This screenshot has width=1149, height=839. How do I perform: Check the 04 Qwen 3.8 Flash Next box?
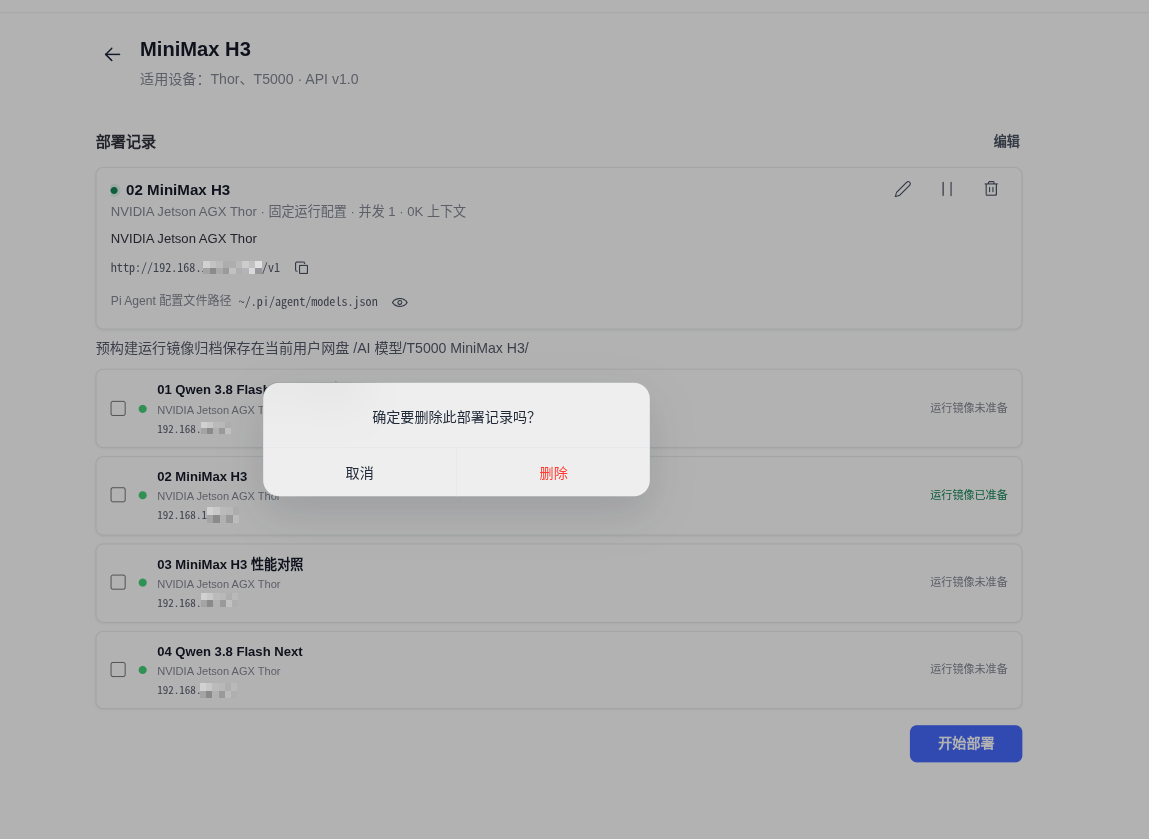pos(118,669)
